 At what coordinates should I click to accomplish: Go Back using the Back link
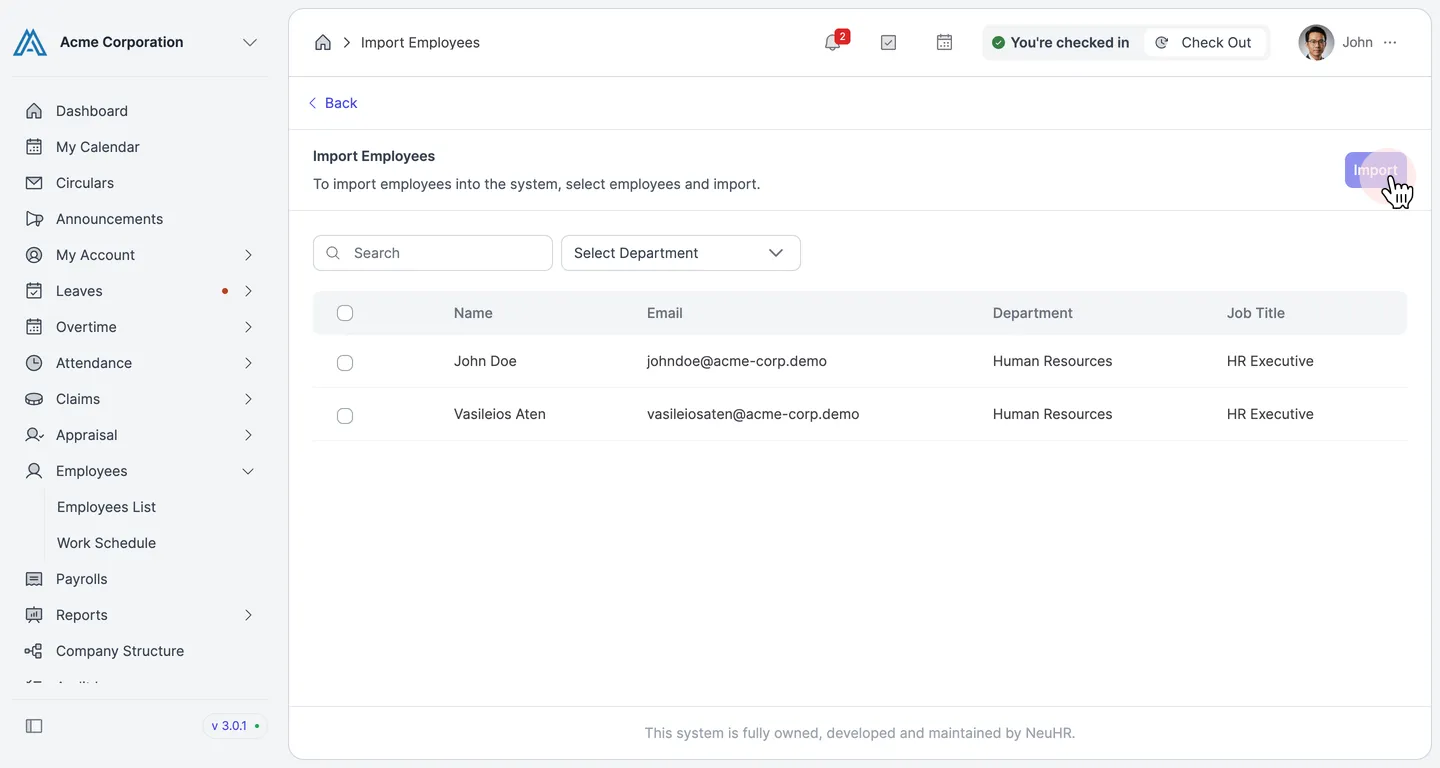click(x=332, y=103)
